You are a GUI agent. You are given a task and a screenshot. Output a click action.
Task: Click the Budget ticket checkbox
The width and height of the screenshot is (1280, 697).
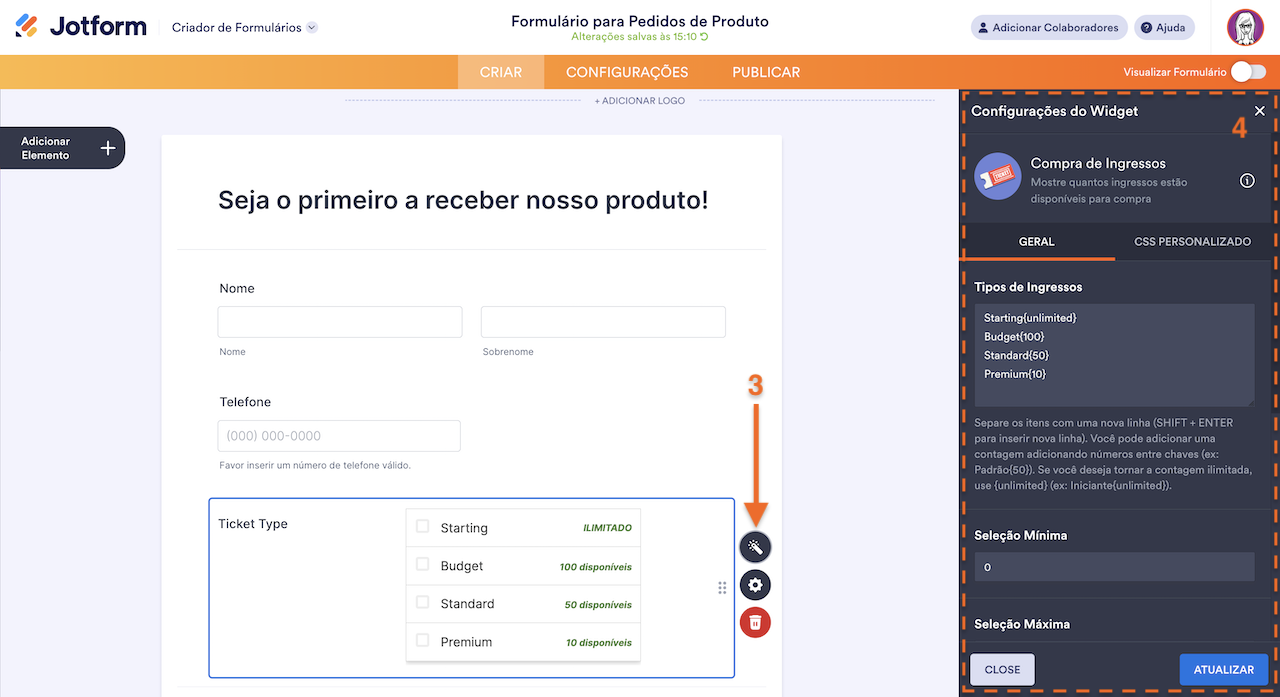(421, 564)
